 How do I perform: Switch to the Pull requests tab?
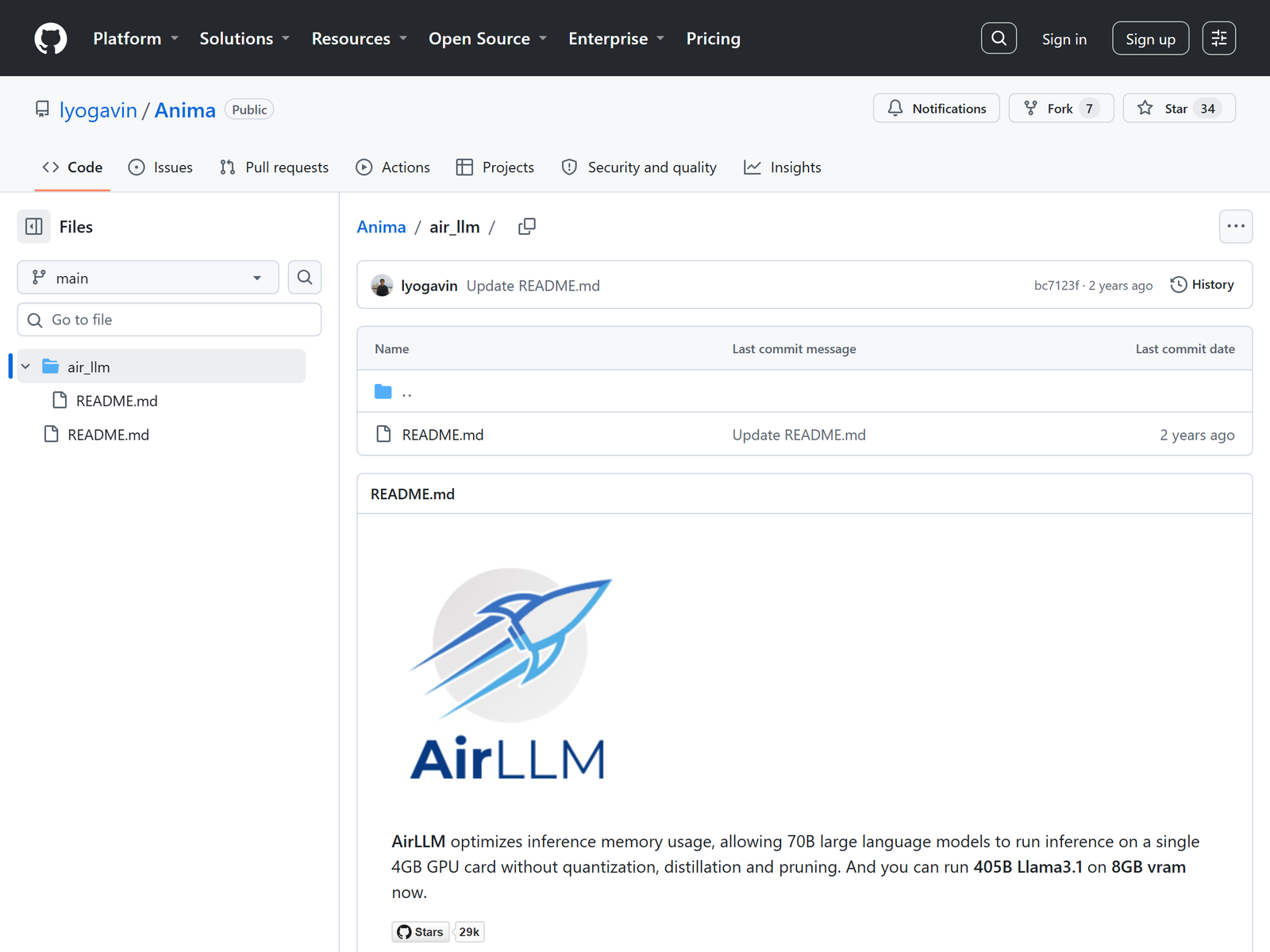click(x=274, y=167)
